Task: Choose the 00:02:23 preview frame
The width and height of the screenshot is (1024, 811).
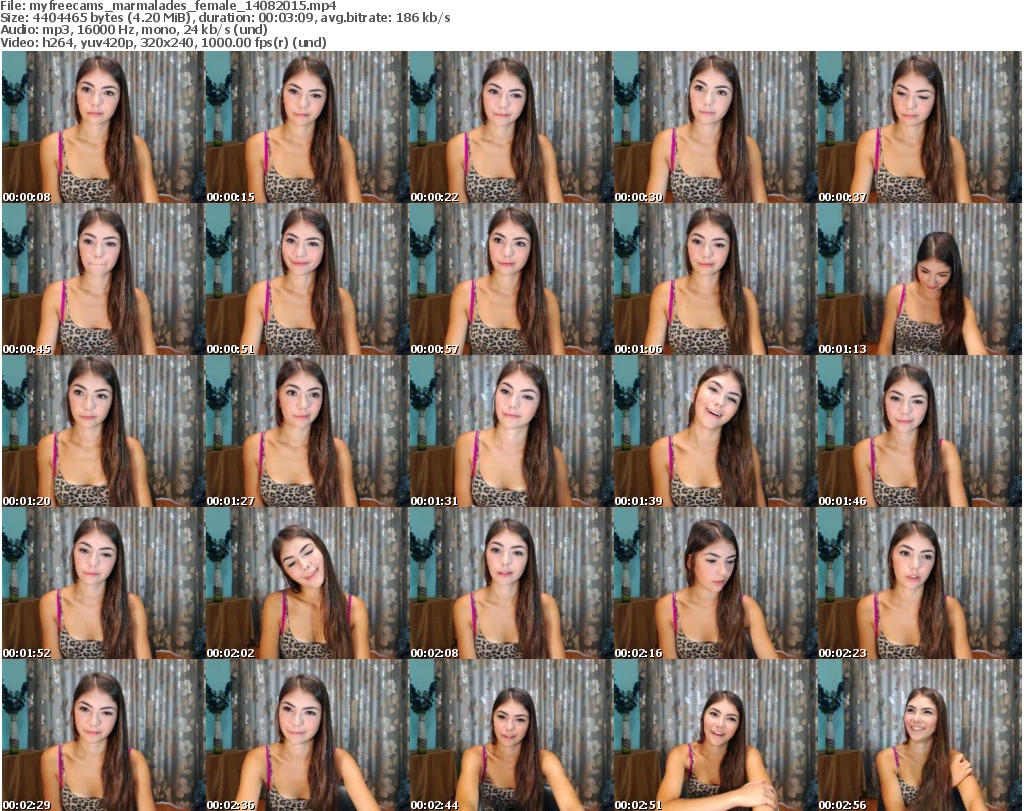Action: point(919,583)
